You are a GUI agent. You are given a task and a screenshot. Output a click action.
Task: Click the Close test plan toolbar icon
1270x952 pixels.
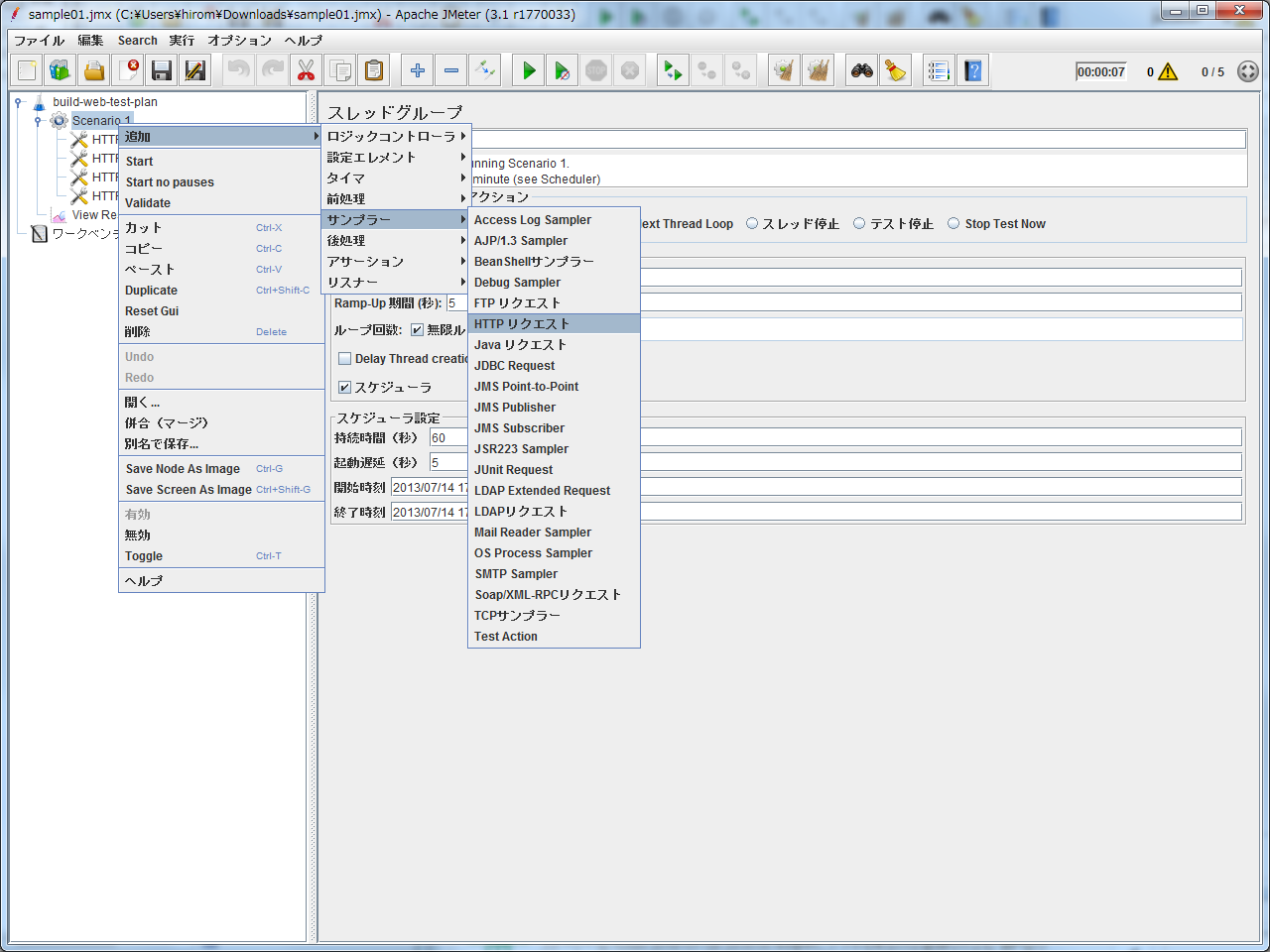tap(128, 70)
